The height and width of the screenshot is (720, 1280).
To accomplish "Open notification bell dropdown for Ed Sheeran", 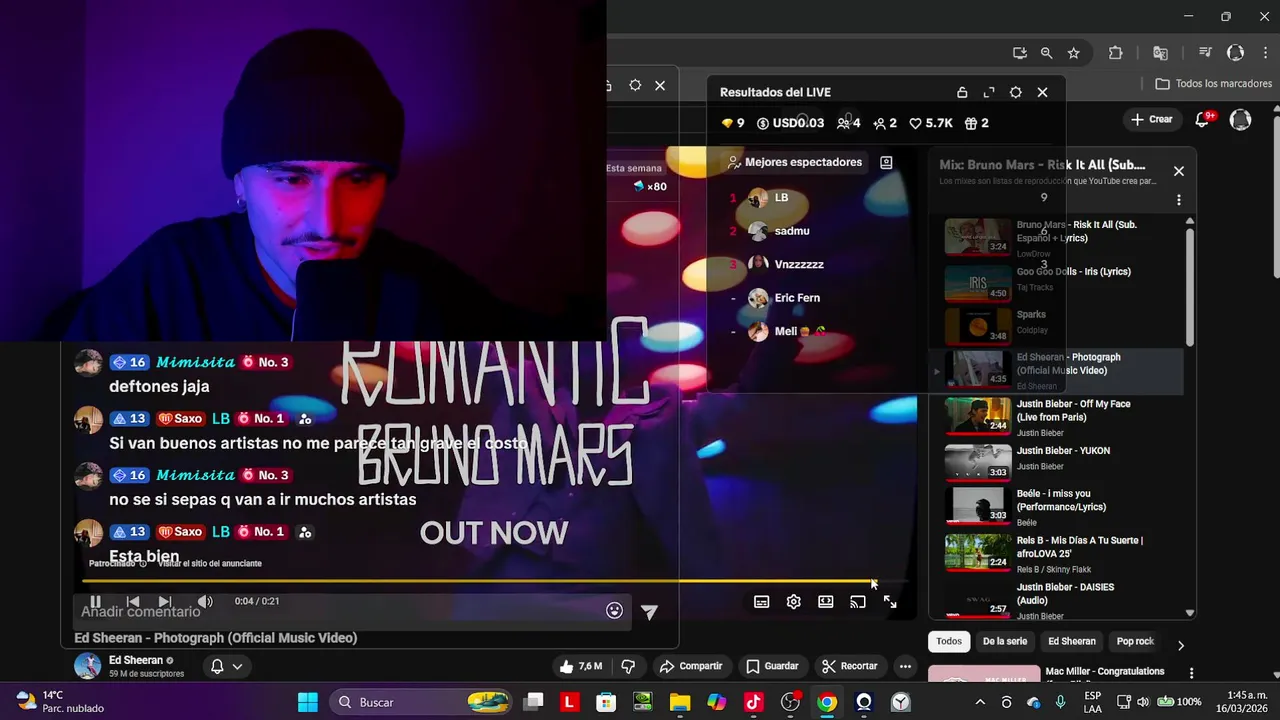I will point(226,666).
